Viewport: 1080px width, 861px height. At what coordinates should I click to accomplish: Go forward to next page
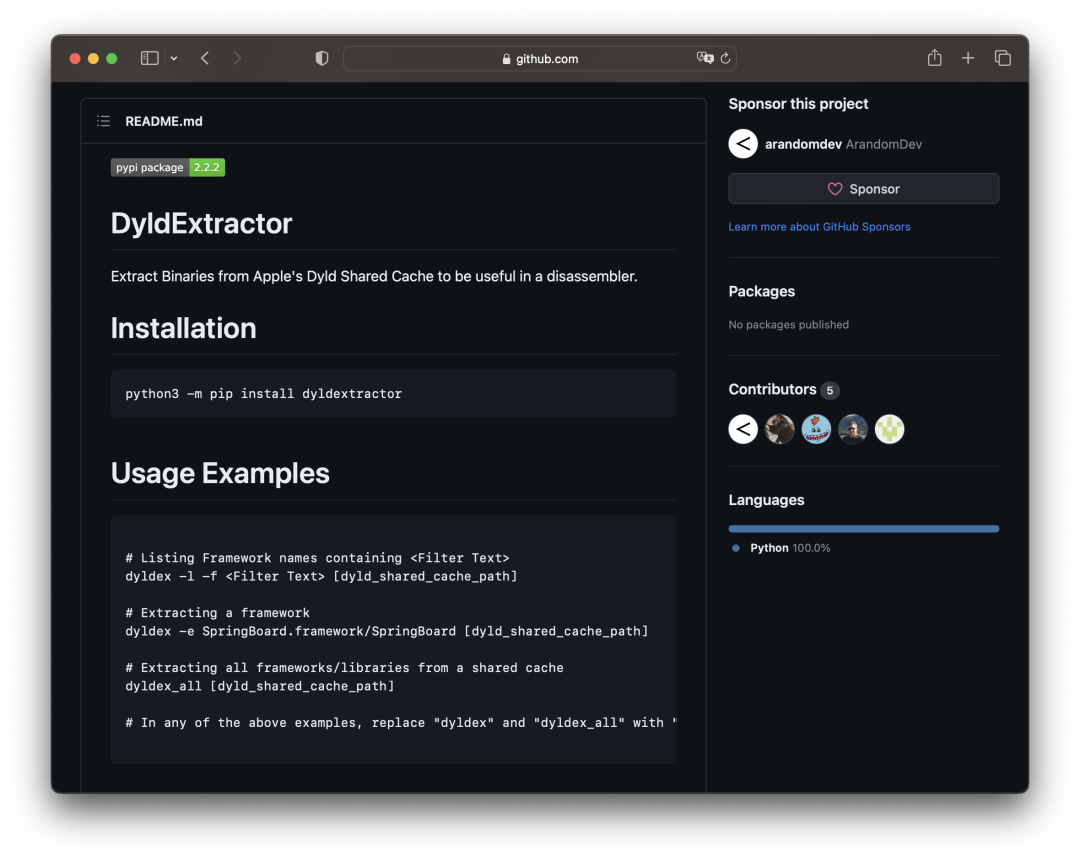[x=237, y=59]
